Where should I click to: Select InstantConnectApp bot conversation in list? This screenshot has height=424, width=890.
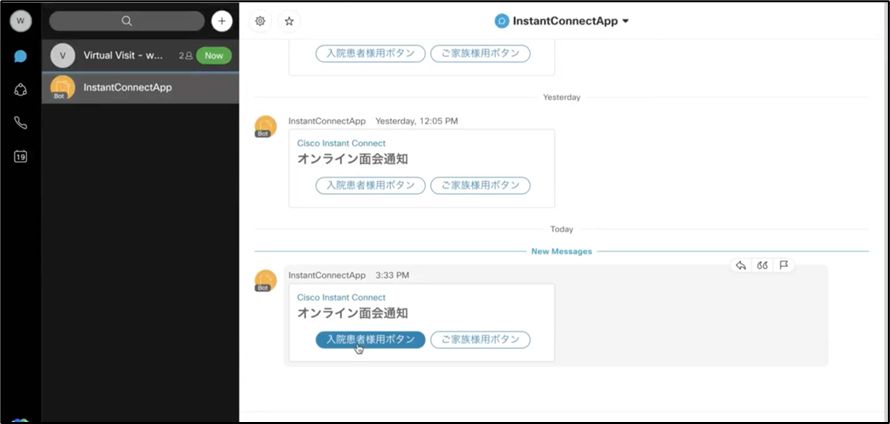click(x=140, y=88)
